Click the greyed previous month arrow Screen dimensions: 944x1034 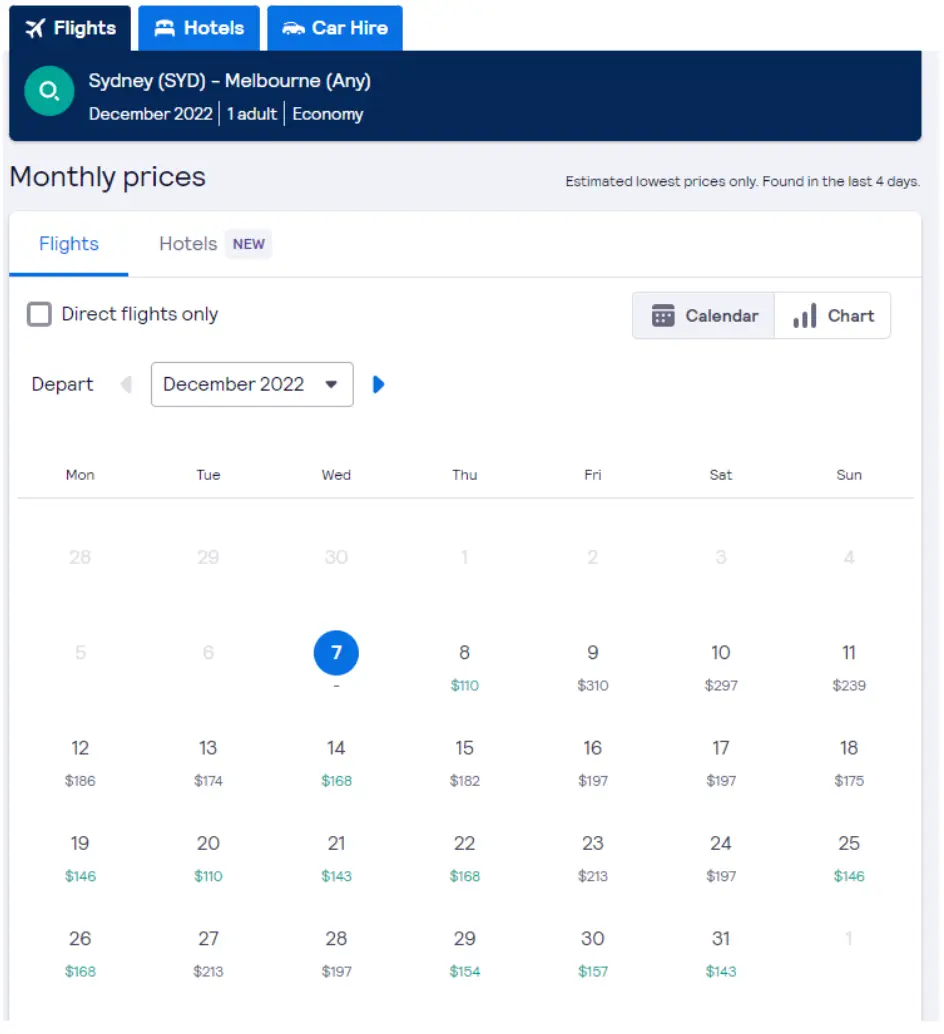click(x=126, y=384)
